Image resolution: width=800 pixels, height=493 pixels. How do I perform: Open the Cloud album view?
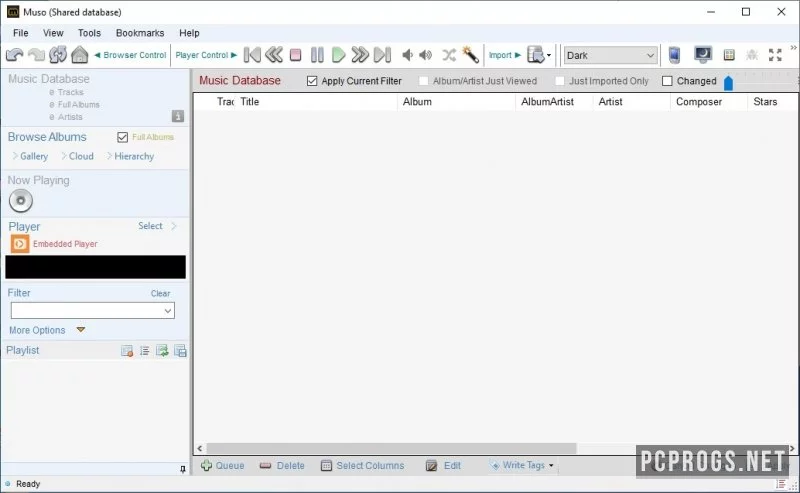81,156
